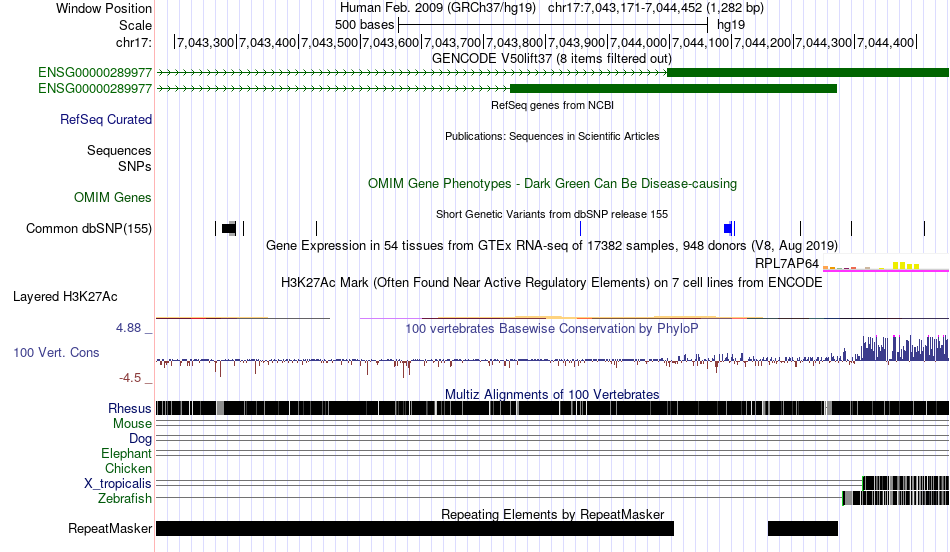950x552 pixels.
Task: Click the Zebrafish alignment label
Action: coord(125,499)
